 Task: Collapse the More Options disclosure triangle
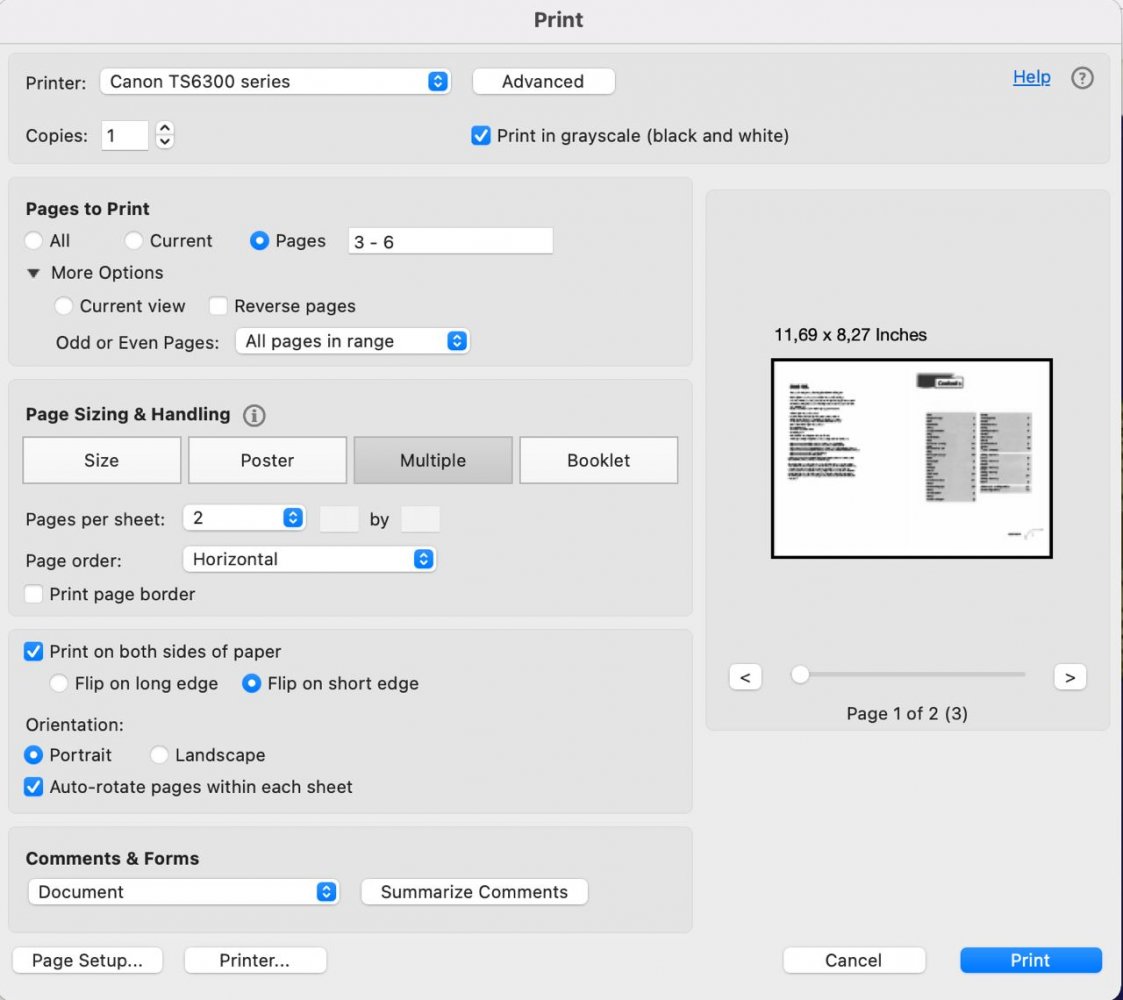34,273
